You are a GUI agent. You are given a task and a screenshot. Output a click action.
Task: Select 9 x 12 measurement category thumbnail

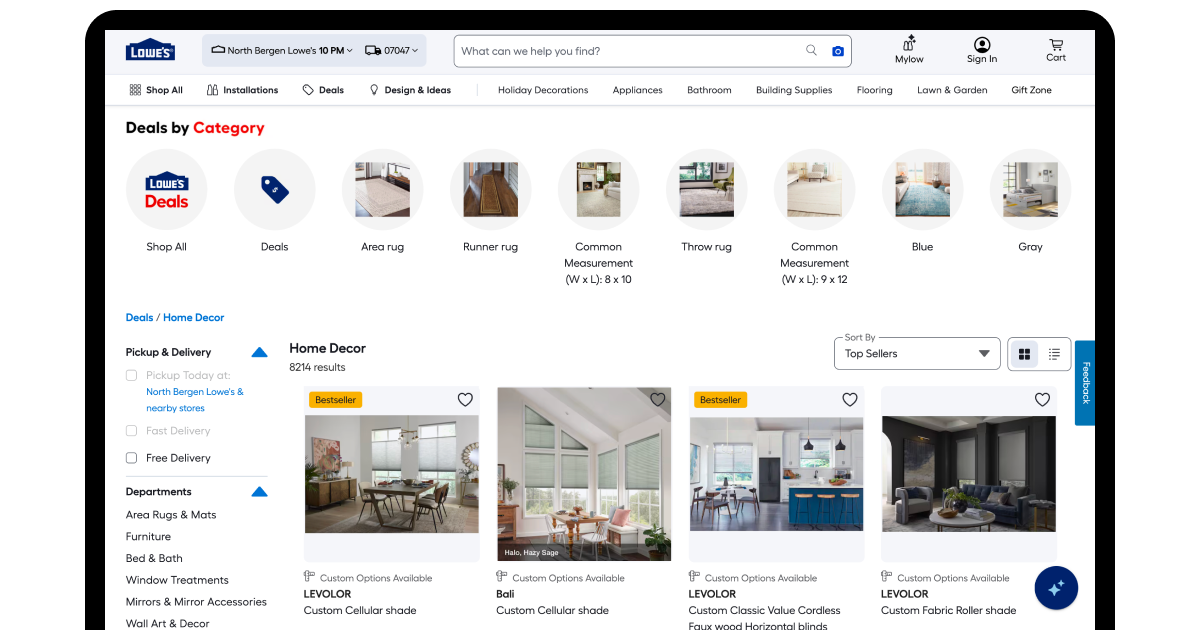pyautogui.click(x=814, y=190)
